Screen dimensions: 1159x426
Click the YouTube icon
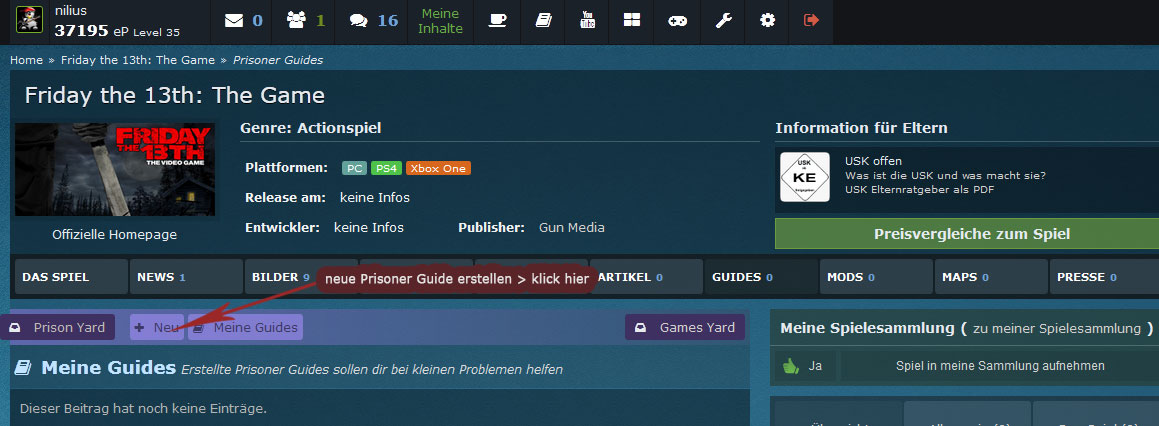point(588,21)
